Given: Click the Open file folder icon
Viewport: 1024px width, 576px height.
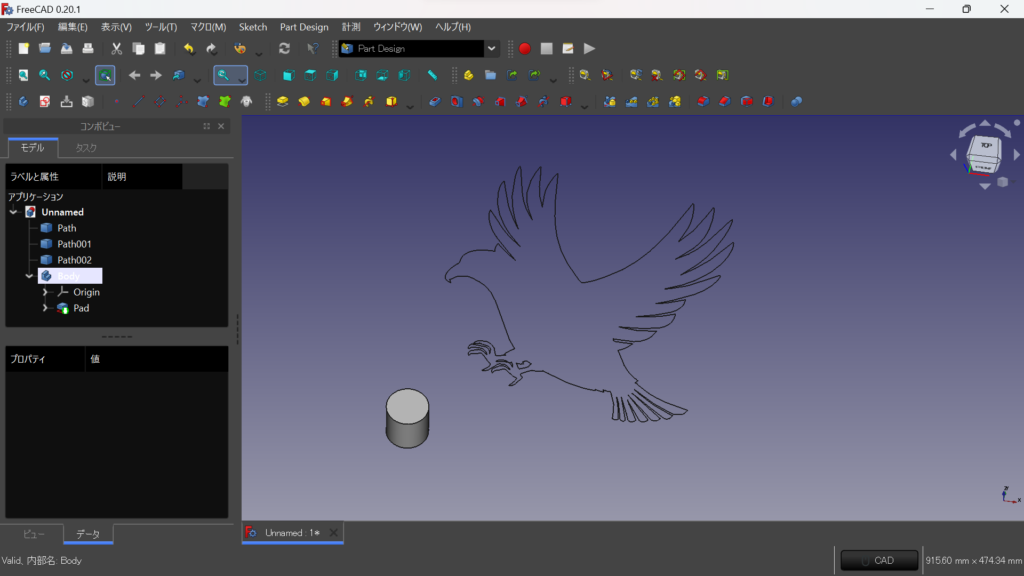Looking at the screenshot, I should tap(45, 49).
